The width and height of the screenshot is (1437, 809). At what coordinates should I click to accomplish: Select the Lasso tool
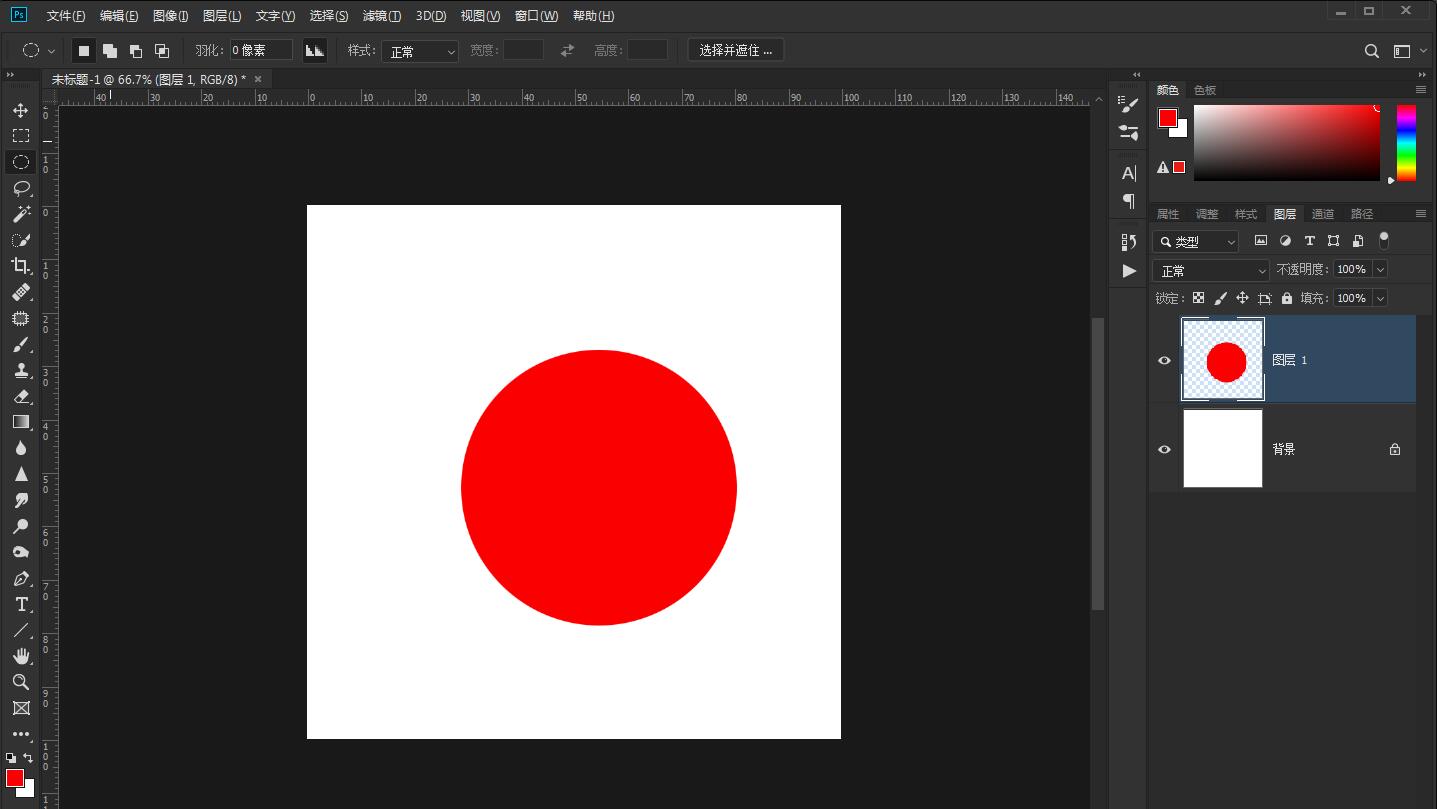[20, 188]
